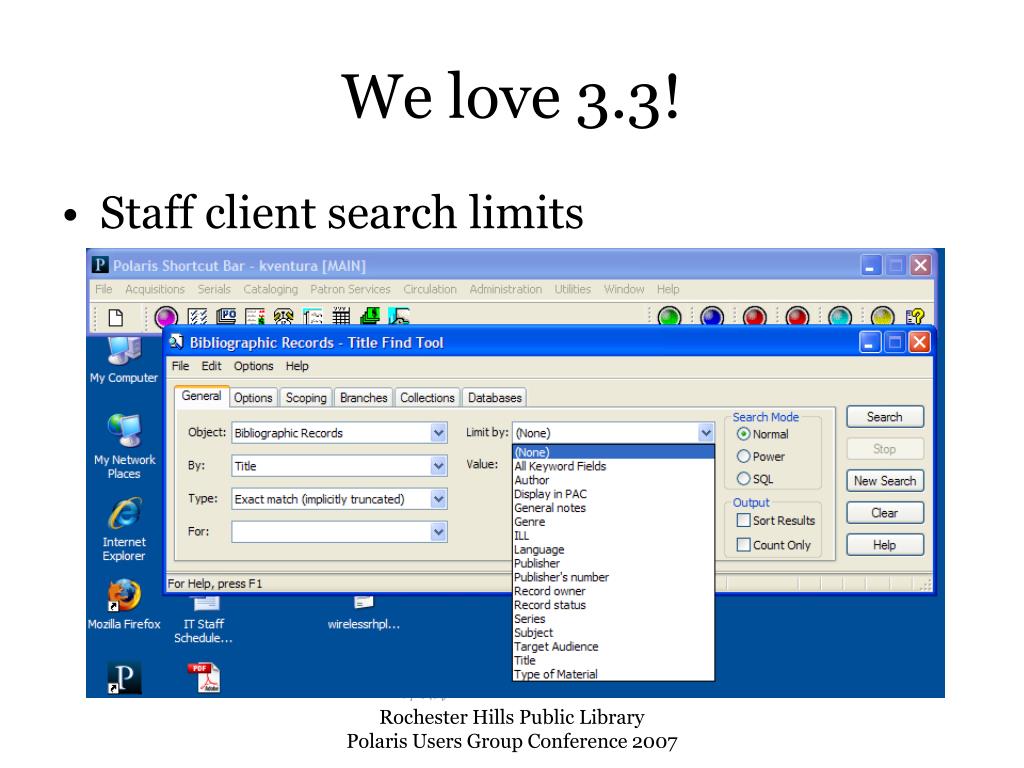Image resolution: width=1024 pixels, height=768 pixels.
Task: Click the Clear button
Action: (885, 513)
